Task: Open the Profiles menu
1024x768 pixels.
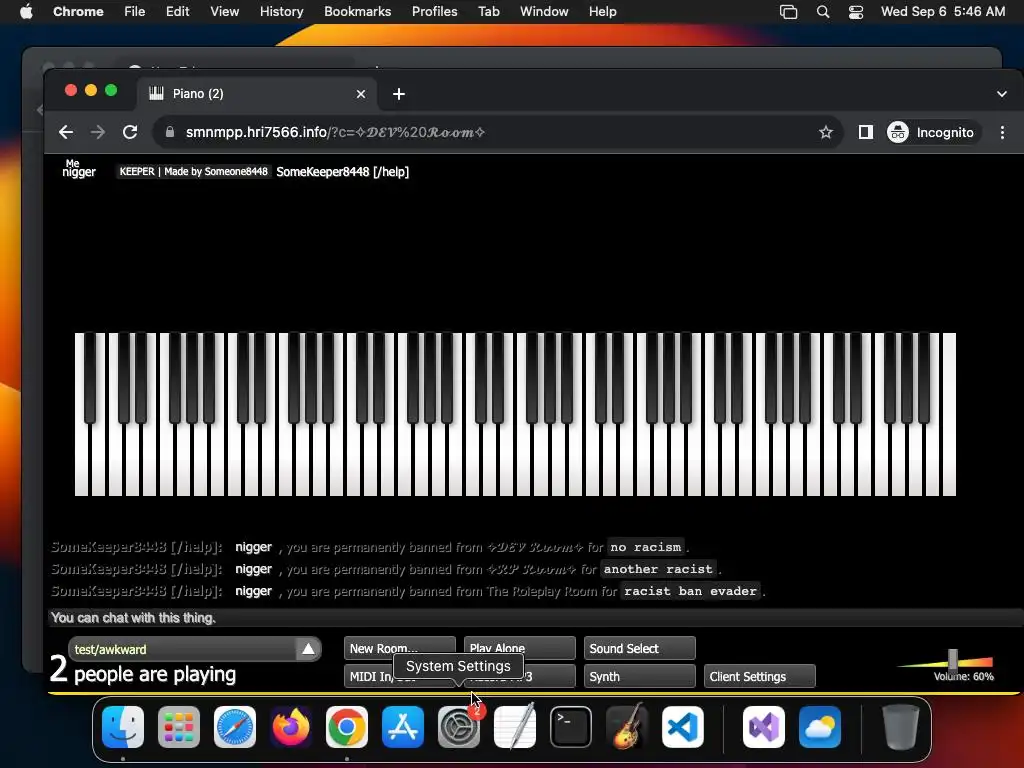Action: coord(434,12)
